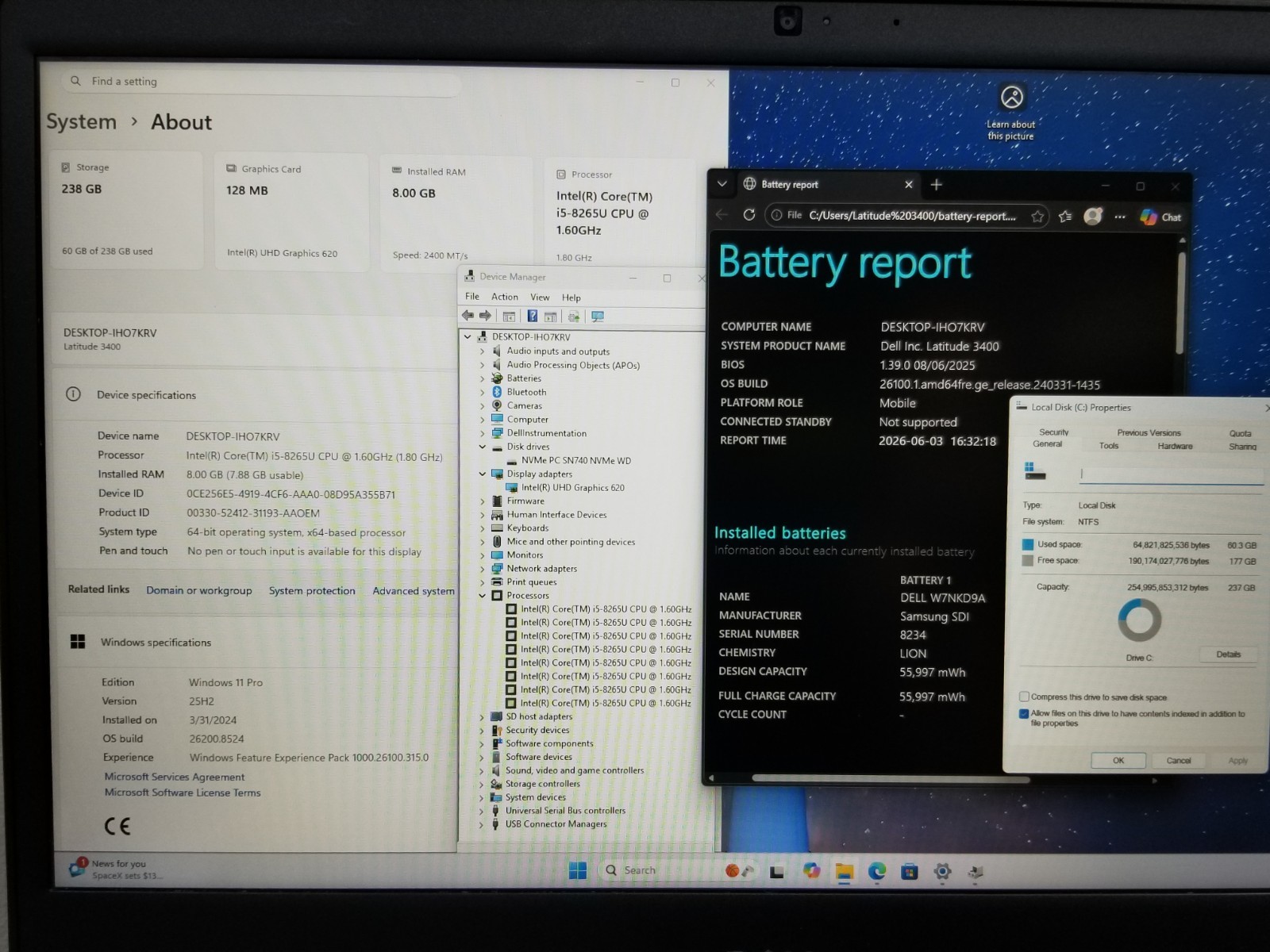
Task: Expand the Batteries node
Action: (482, 378)
